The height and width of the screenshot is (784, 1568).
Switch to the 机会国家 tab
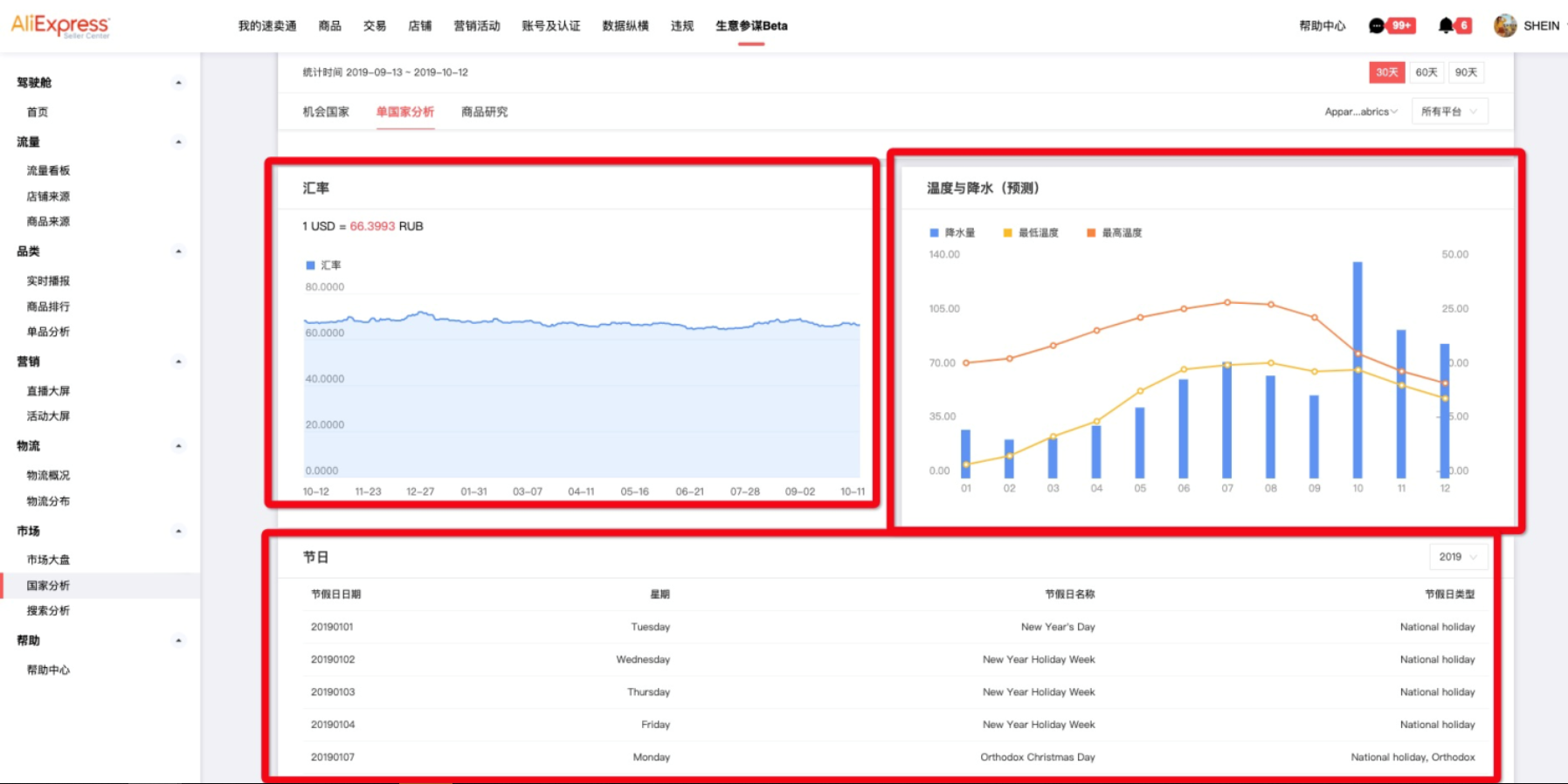pos(326,112)
